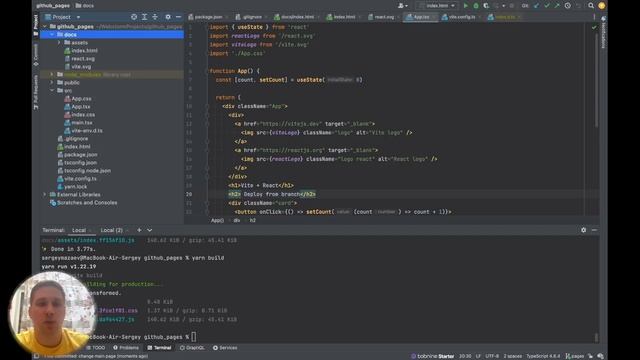Collapse all nodes in the Project panel
This screenshot has height=360, width=640.
(155, 17)
